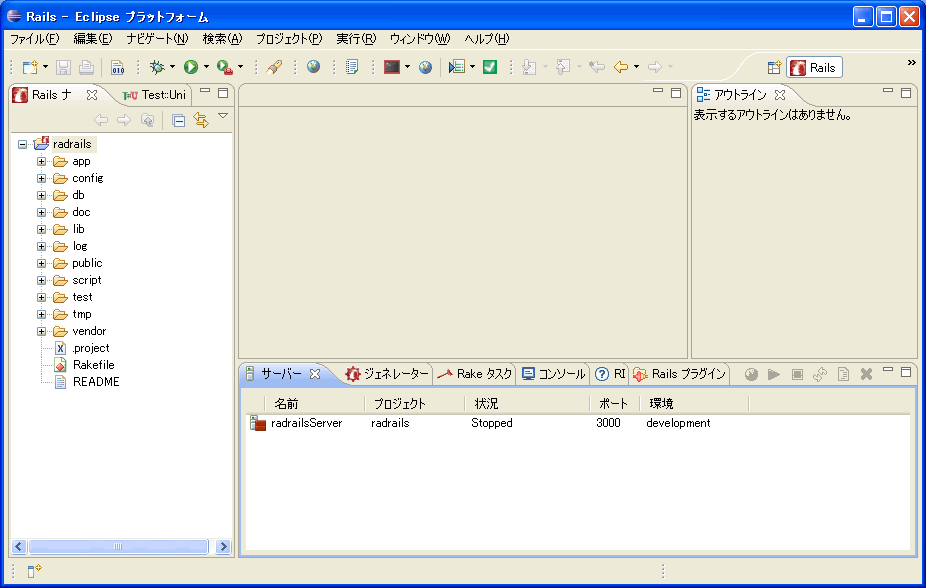
Task: Click the flashlight Search icon
Action: (274, 67)
